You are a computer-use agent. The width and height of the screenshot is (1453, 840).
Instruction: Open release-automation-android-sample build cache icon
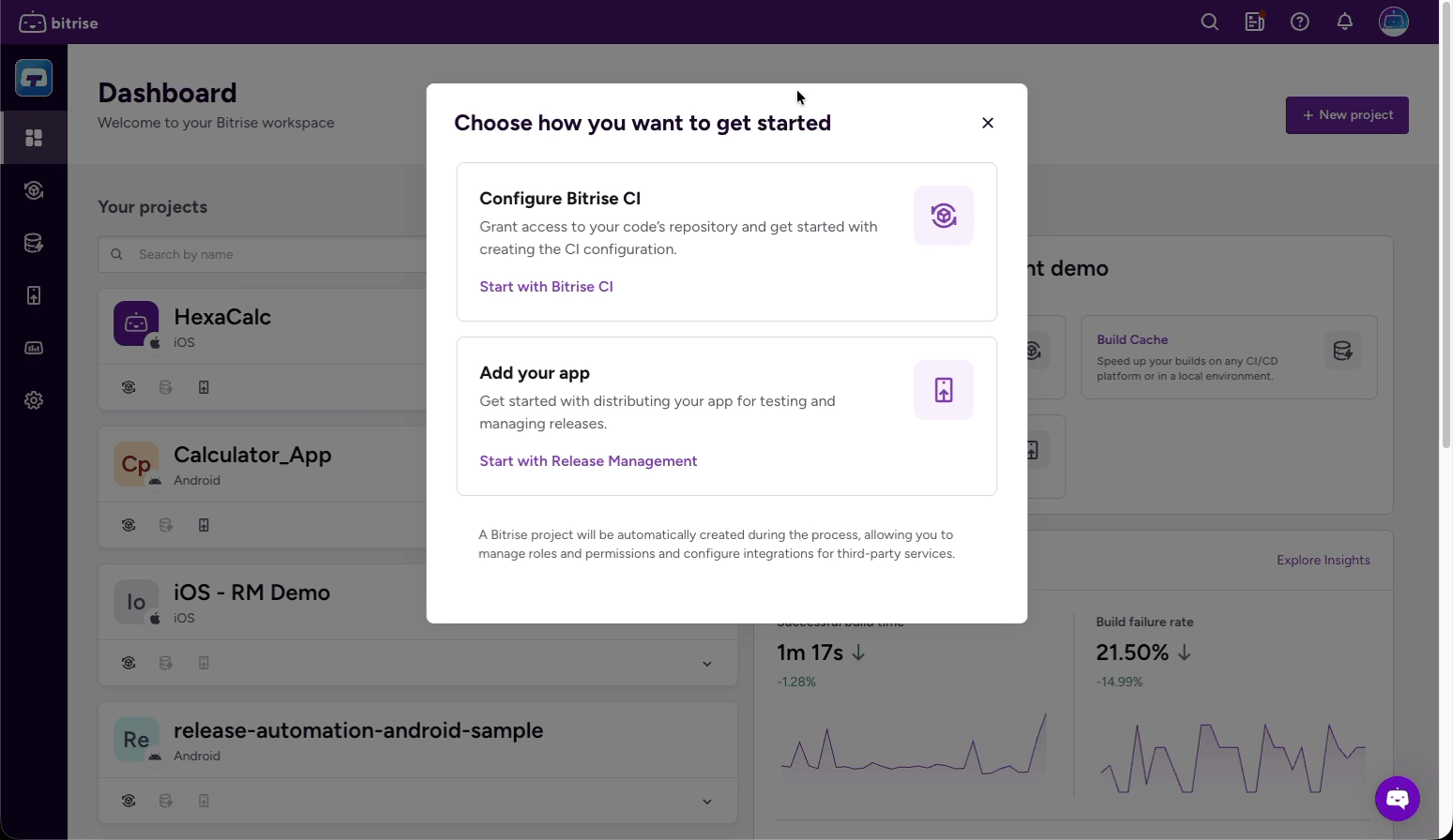tap(166, 801)
